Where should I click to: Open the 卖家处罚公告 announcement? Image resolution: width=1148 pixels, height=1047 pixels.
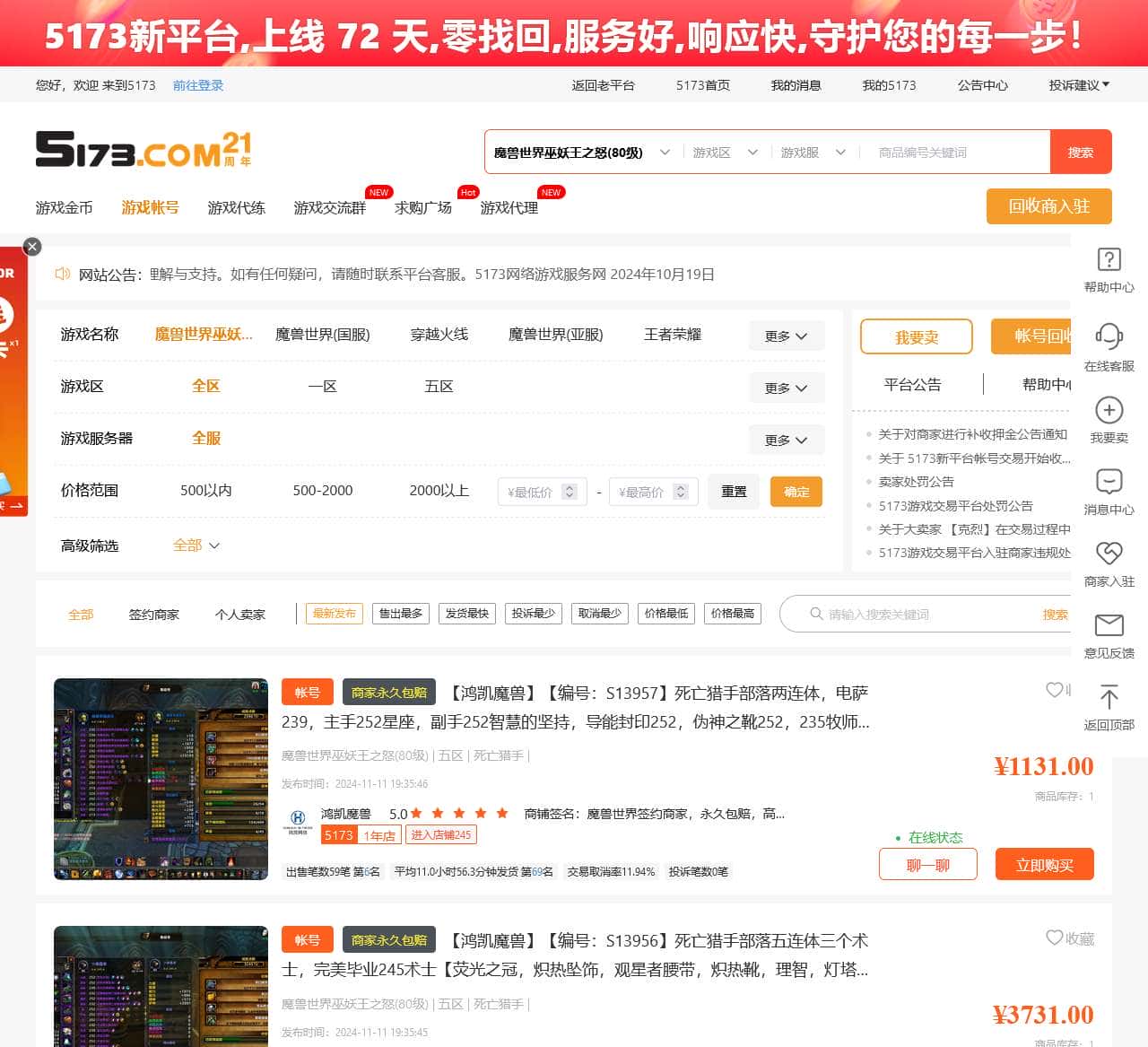point(917,482)
